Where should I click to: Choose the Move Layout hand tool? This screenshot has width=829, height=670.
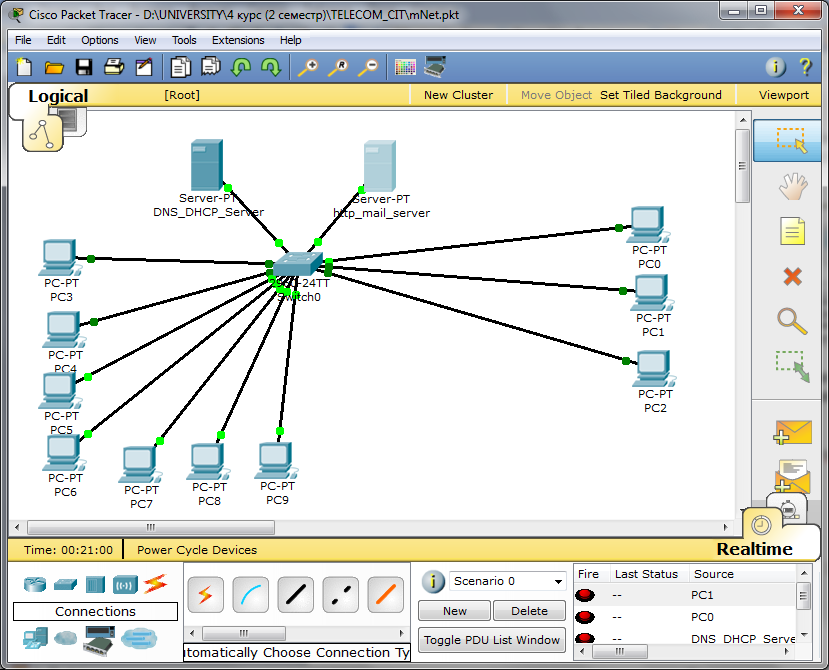click(x=792, y=186)
